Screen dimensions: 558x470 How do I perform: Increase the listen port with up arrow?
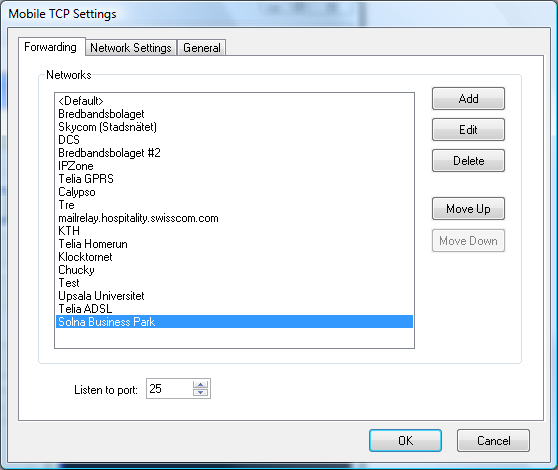[200, 385]
